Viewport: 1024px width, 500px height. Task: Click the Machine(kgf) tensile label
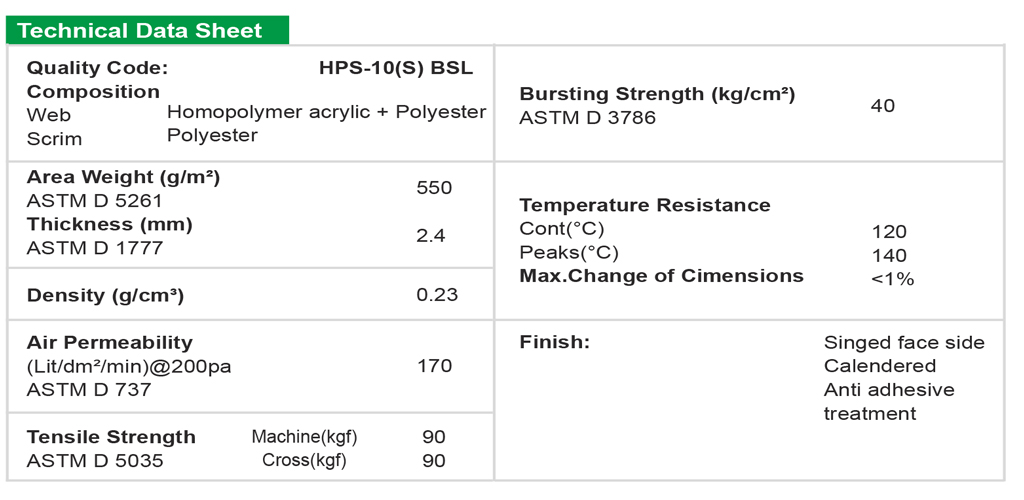[x=304, y=437]
